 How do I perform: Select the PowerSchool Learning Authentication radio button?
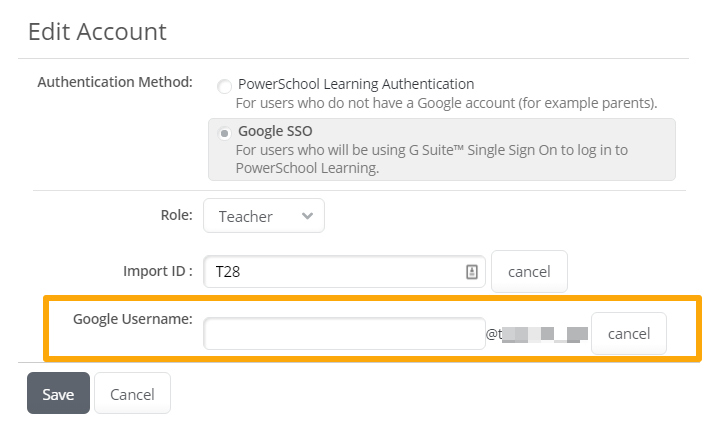pos(224,86)
